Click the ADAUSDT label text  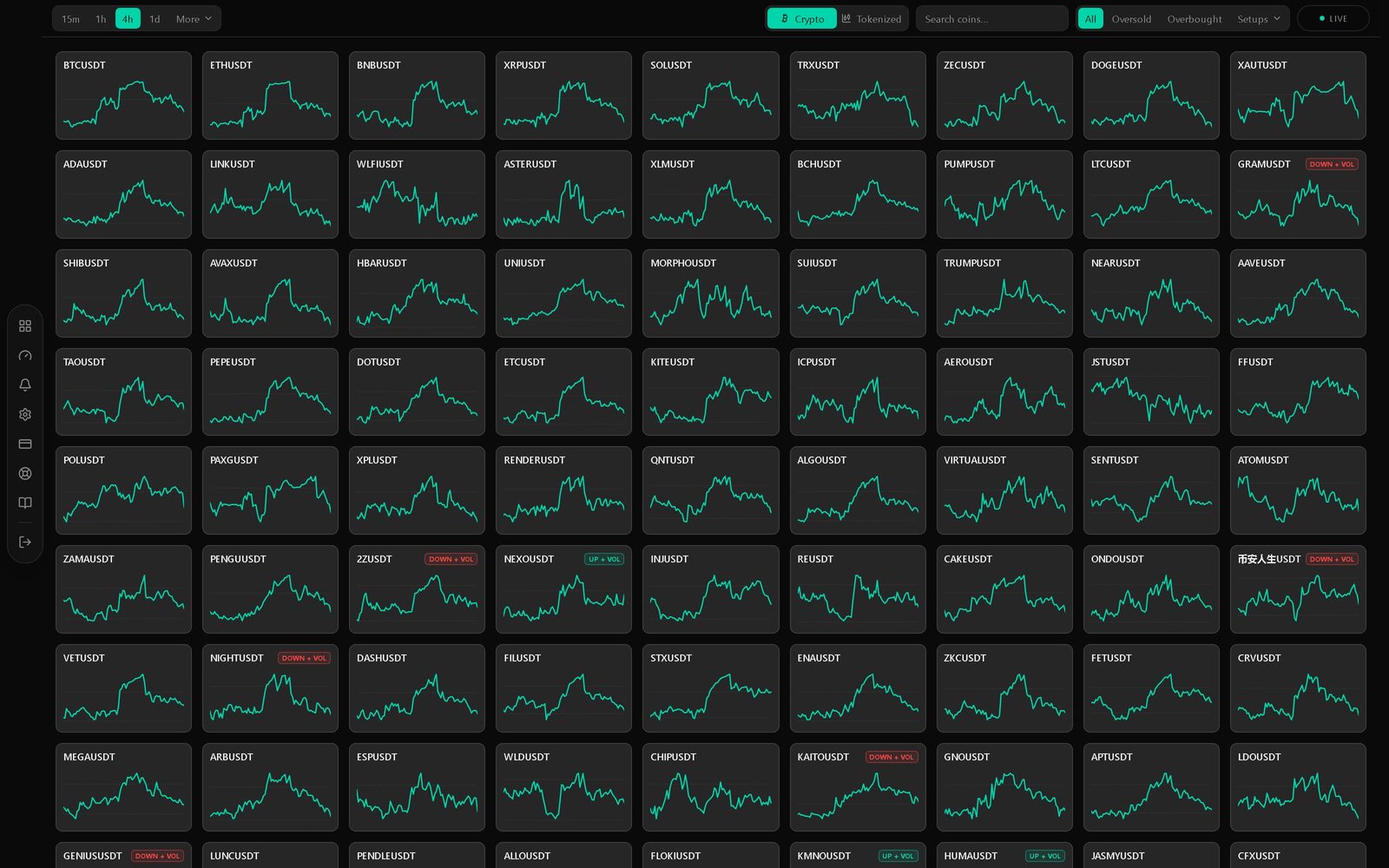coord(85,164)
